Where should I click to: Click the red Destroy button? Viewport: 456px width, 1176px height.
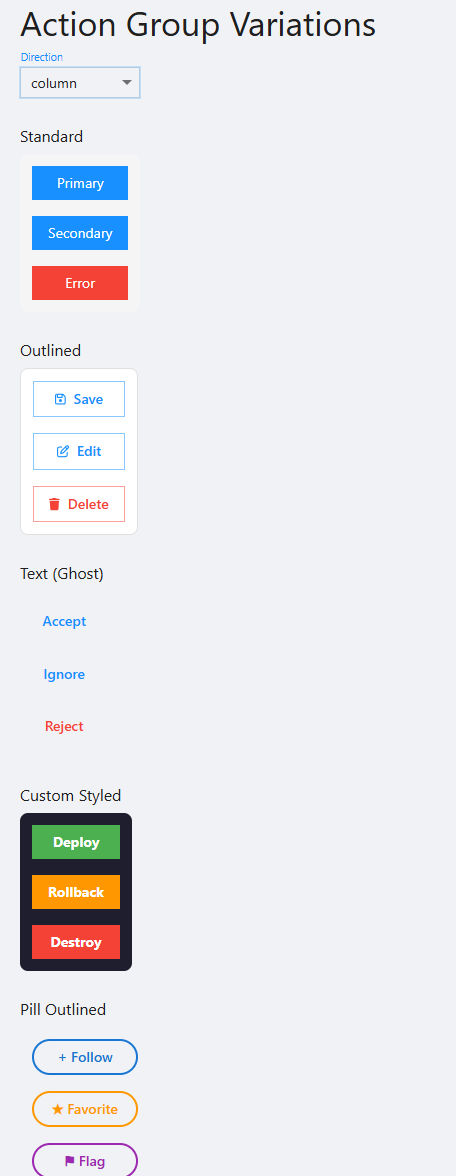(76, 942)
